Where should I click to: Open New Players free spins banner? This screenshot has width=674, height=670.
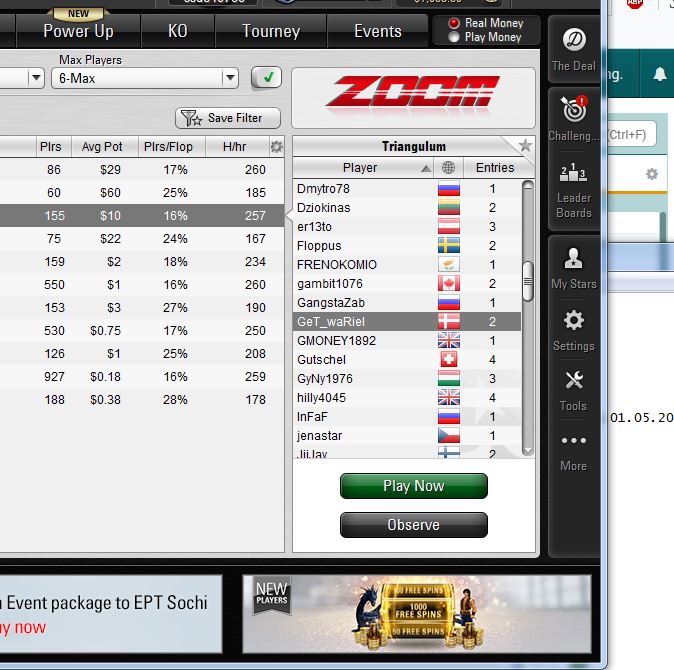coord(417,614)
